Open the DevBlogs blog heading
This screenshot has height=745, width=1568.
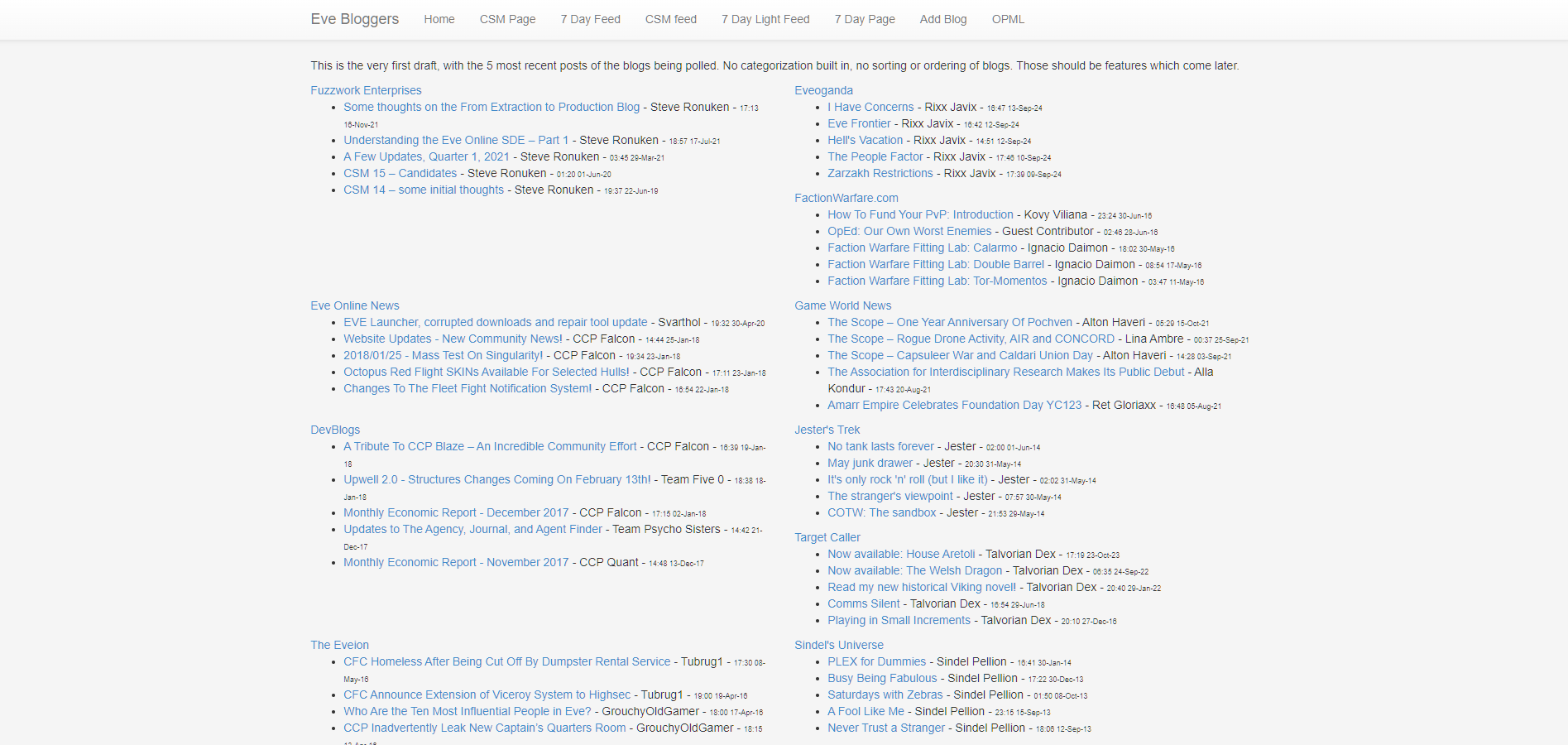click(335, 430)
